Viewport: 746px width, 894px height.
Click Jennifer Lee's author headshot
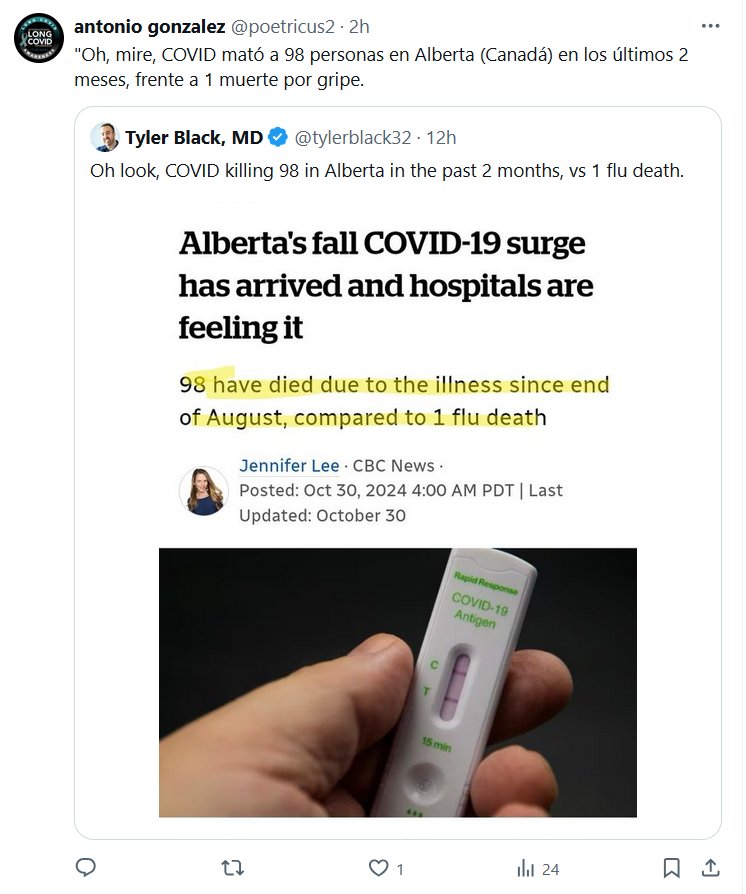[203, 491]
